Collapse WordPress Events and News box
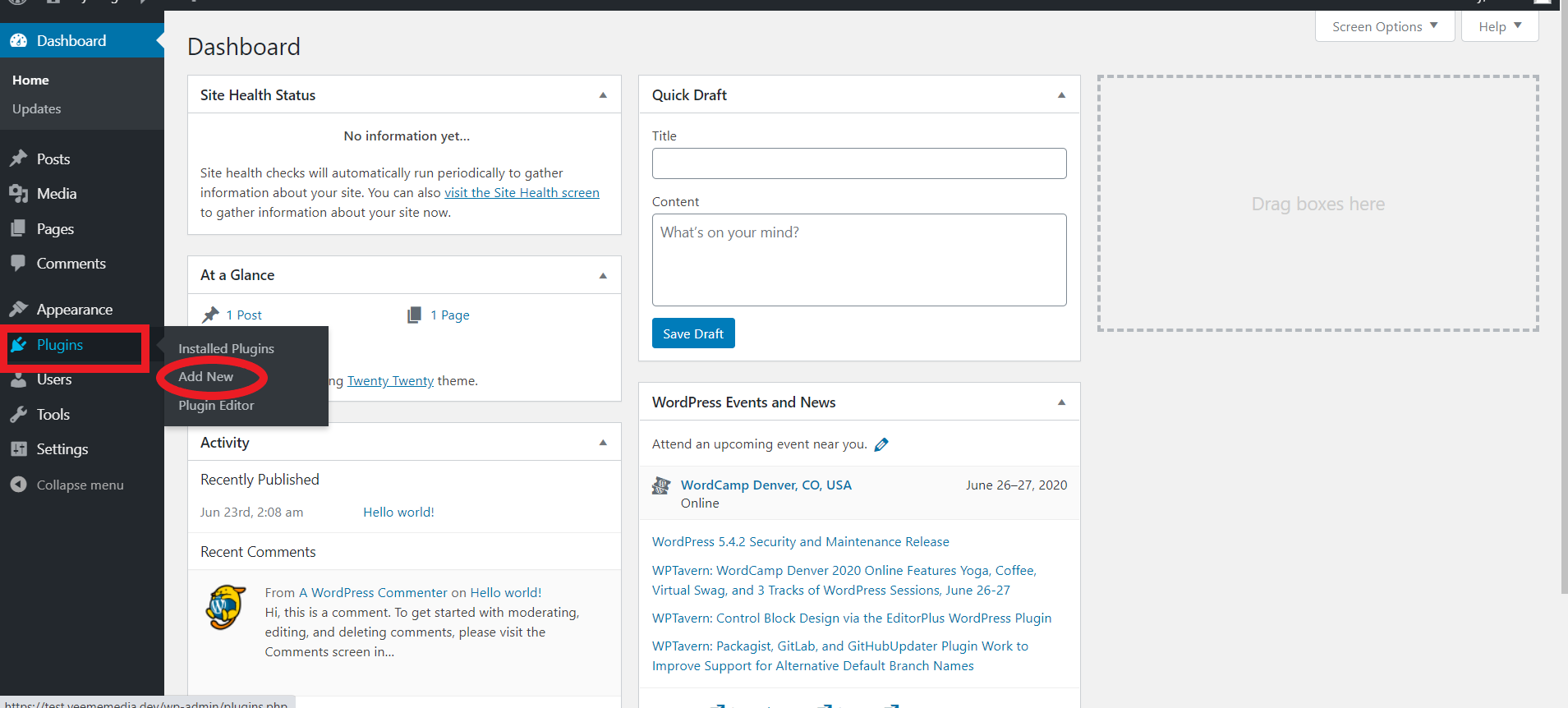The image size is (1568, 708). (x=1061, y=402)
